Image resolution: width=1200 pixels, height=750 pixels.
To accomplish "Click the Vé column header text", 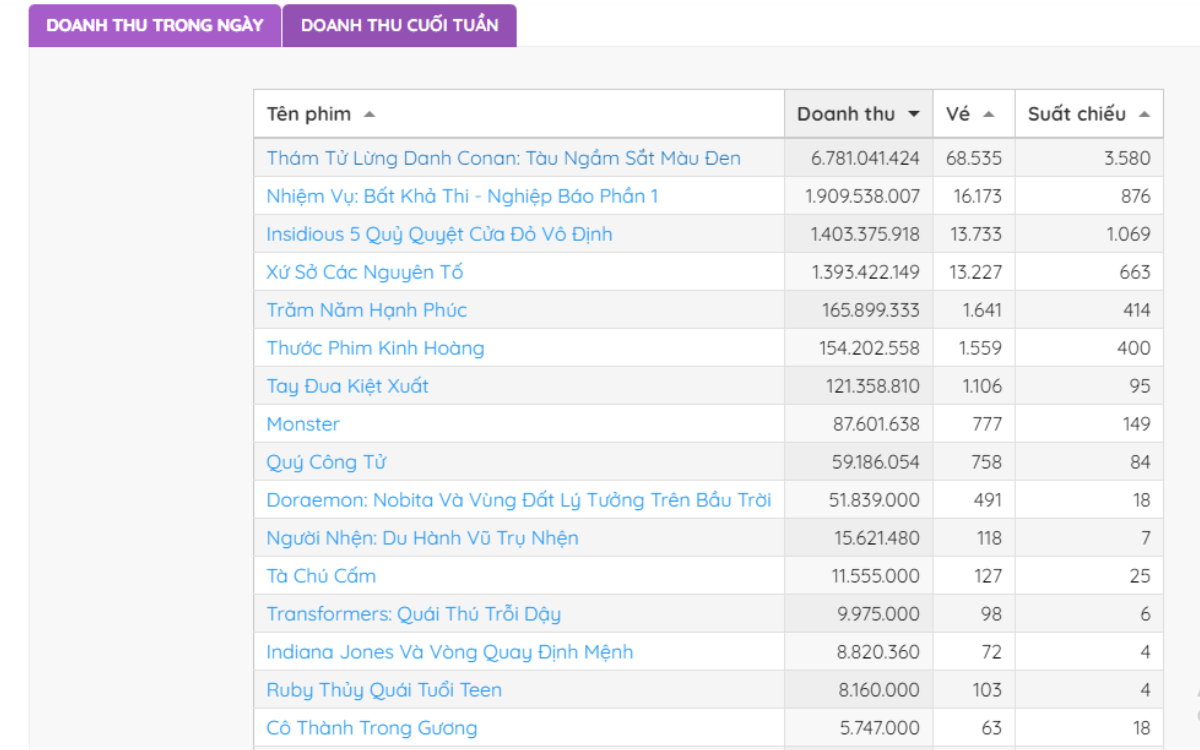I will coord(958,114).
